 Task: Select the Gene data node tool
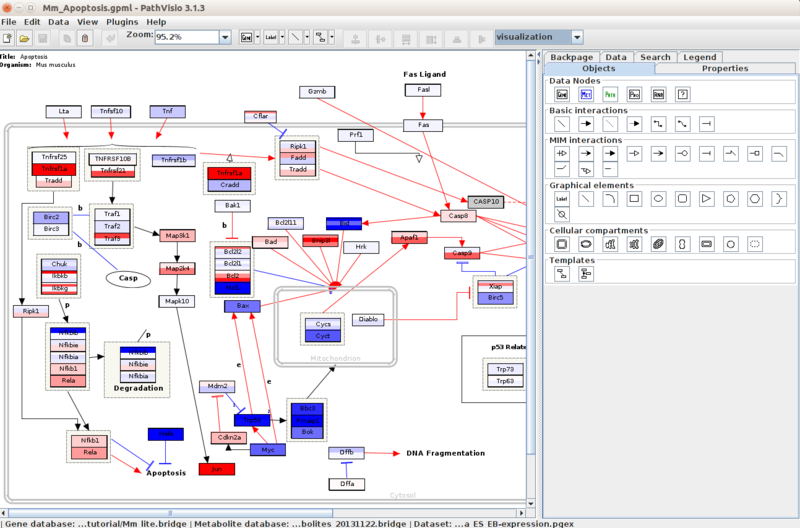(x=562, y=94)
